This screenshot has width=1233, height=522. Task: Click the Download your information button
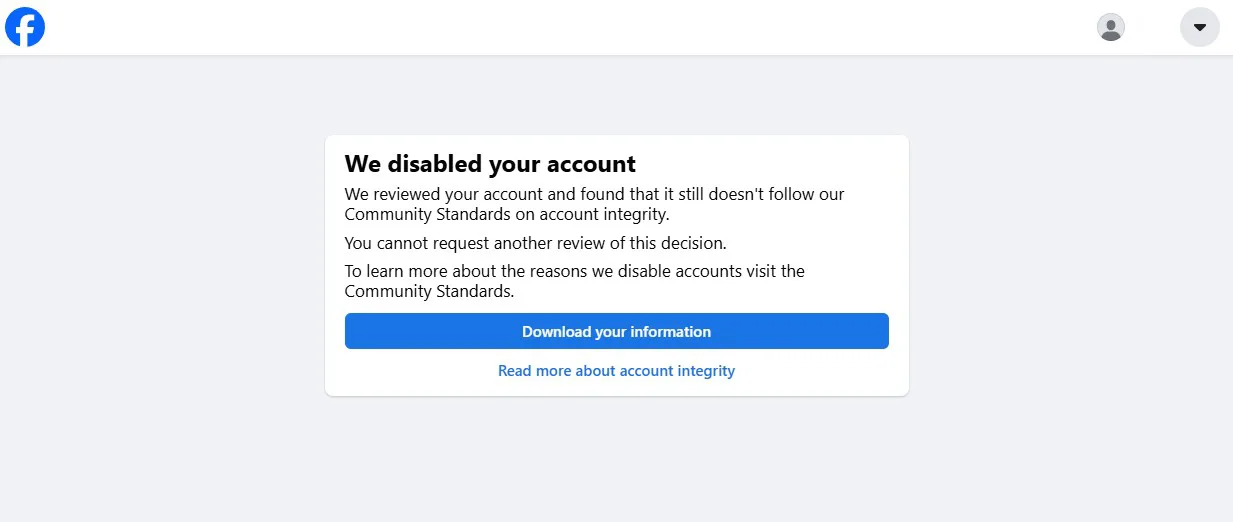pos(617,331)
